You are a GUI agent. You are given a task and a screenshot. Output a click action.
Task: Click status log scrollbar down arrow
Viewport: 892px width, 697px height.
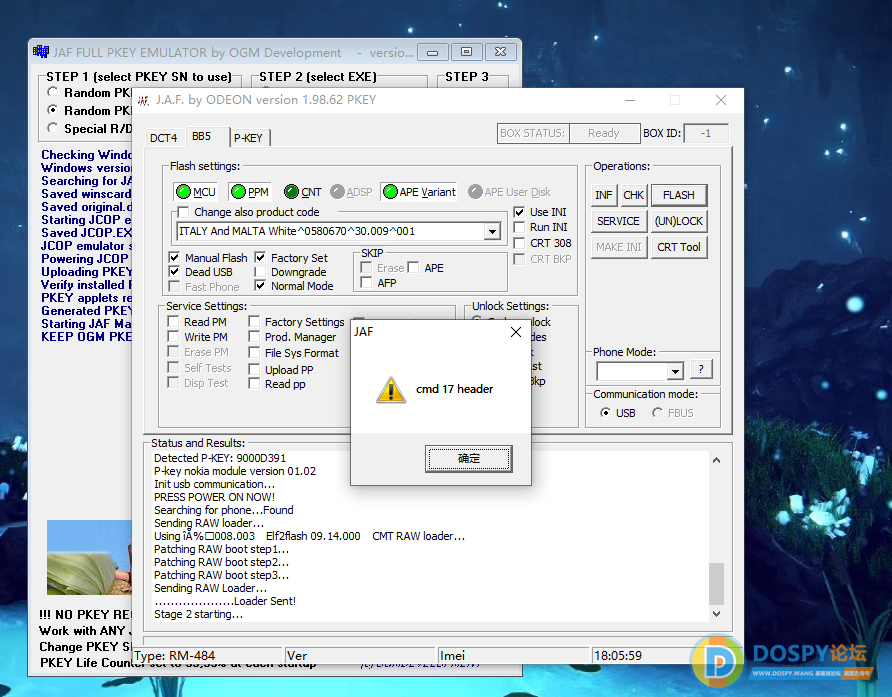tap(717, 614)
